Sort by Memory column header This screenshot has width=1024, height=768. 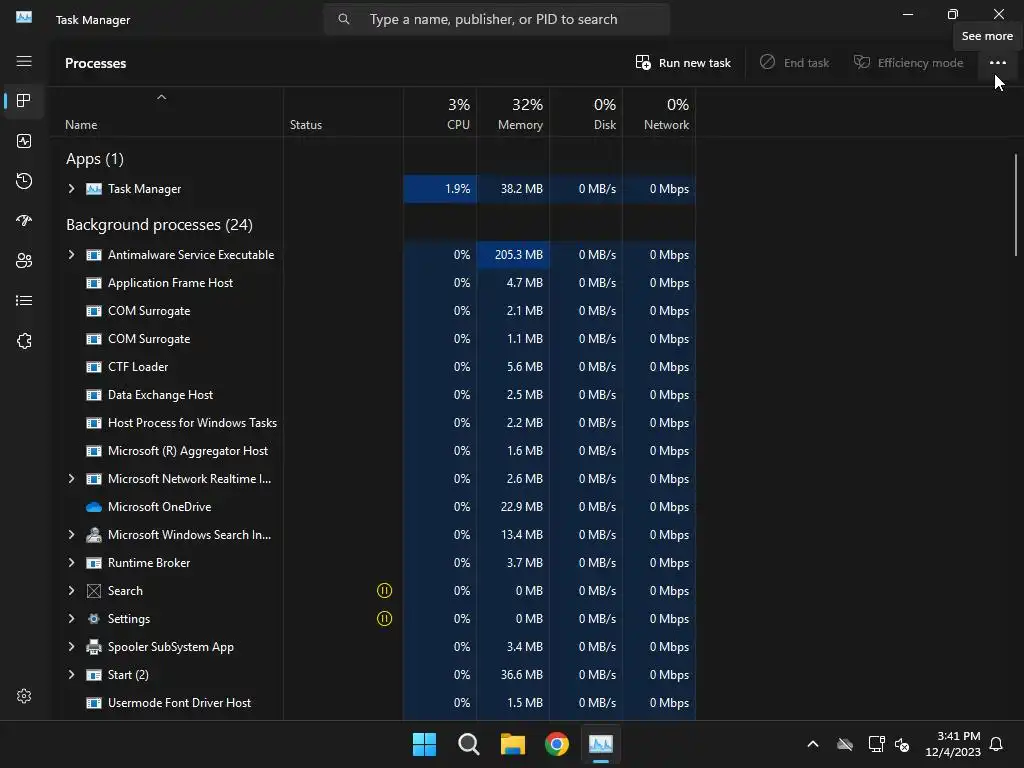coord(513,113)
